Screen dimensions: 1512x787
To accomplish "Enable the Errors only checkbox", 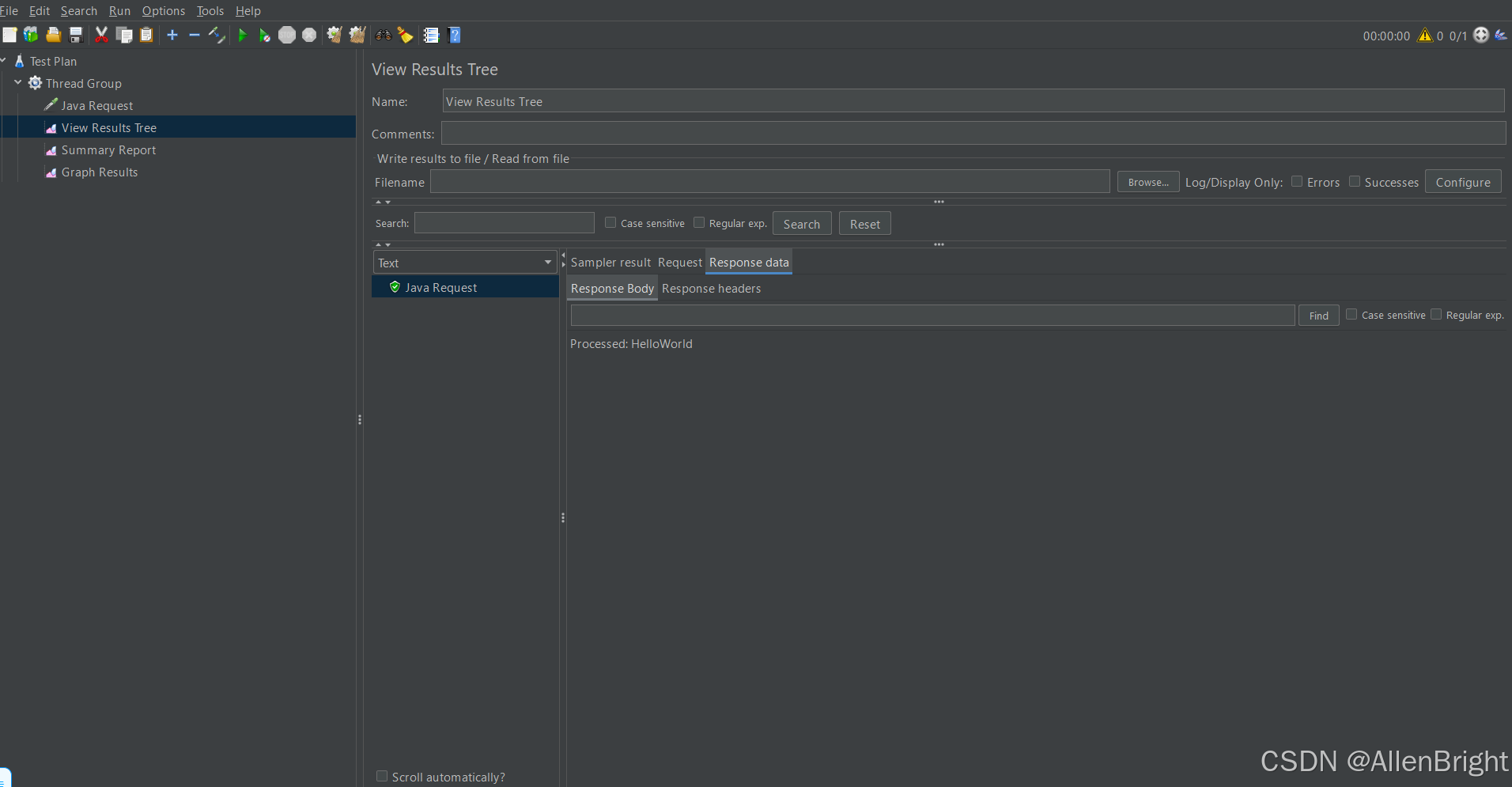I will [1297, 182].
